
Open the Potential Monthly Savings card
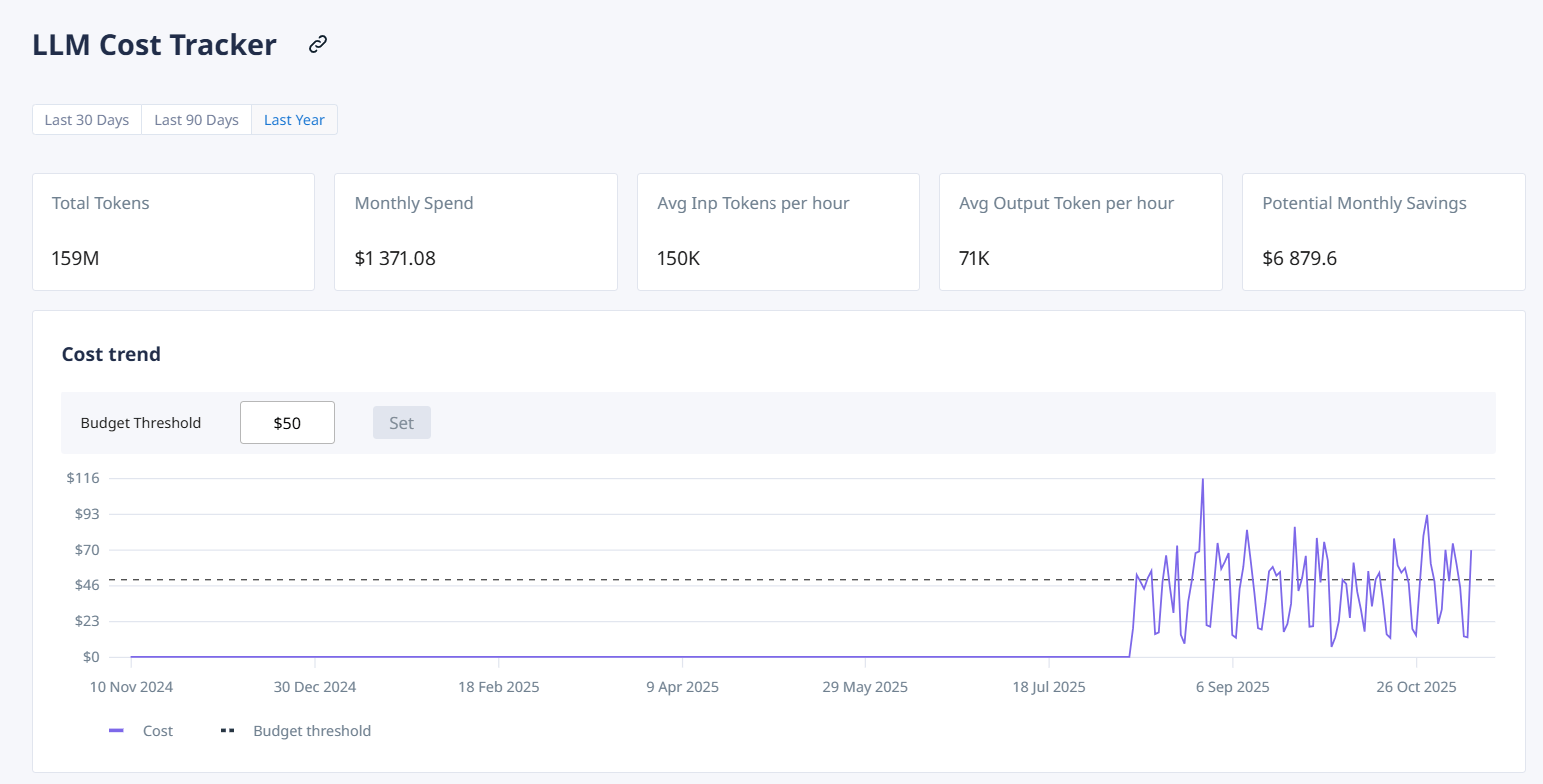(x=1383, y=231)
